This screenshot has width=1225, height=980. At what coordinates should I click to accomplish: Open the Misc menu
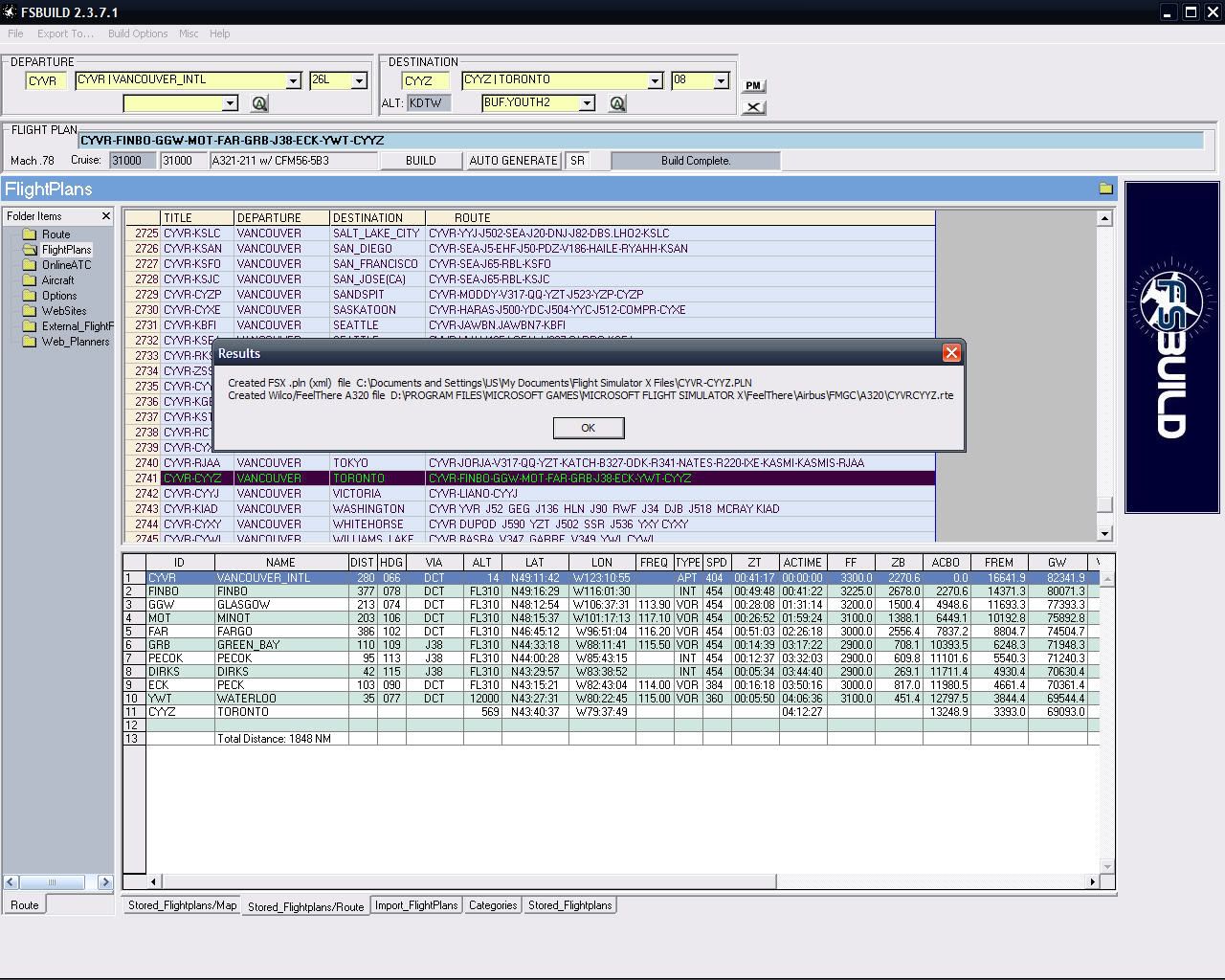click(x=189, y=33)
